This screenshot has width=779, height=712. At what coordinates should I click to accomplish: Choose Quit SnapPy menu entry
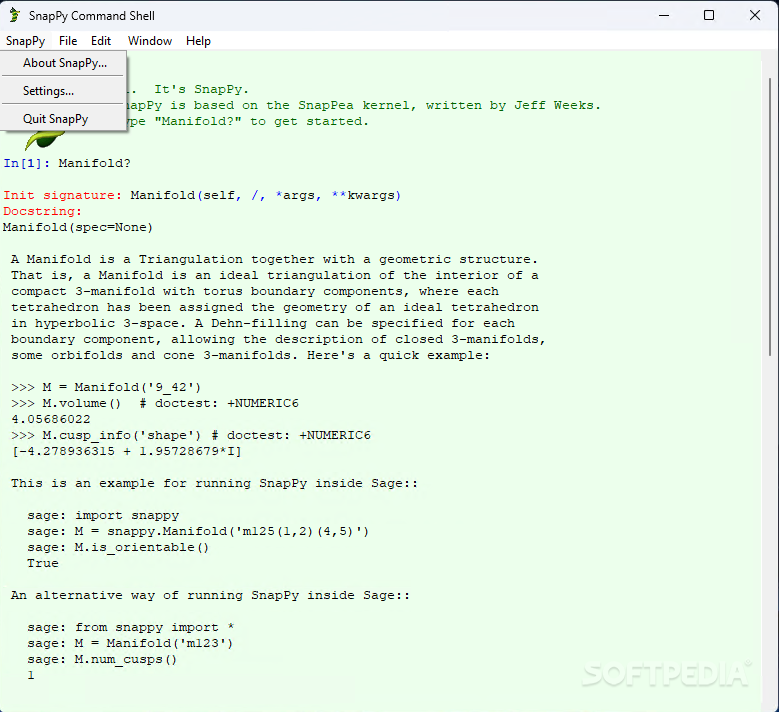(x=64, y=119)
